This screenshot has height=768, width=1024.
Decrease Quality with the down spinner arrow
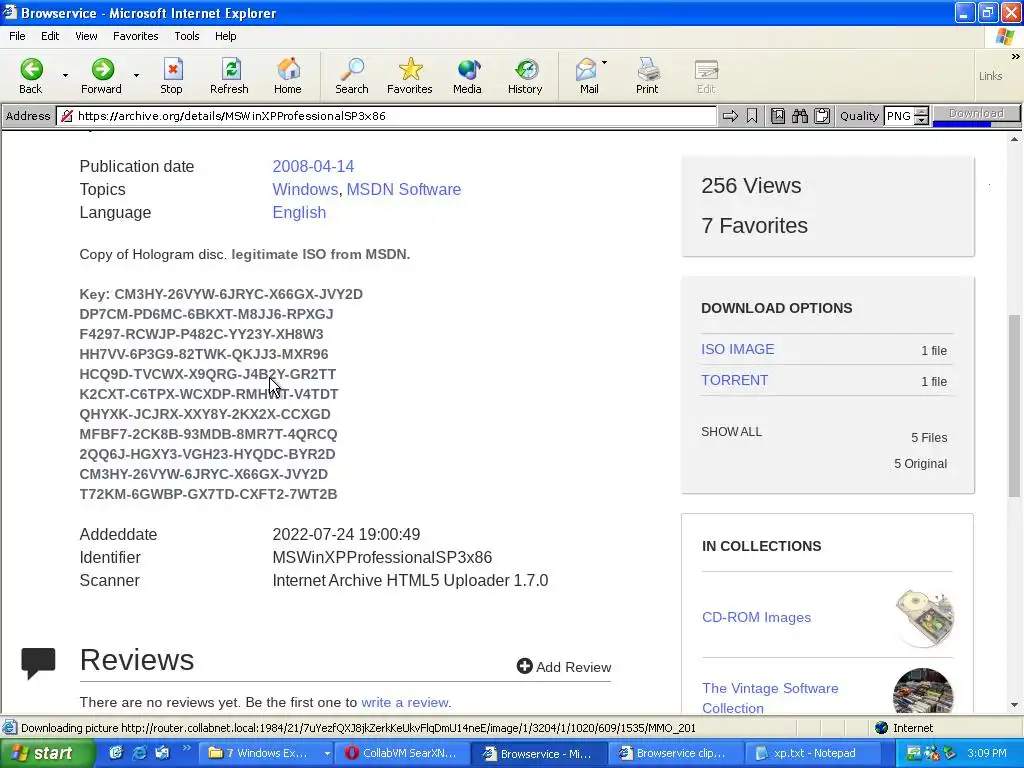tap(921, 121)
